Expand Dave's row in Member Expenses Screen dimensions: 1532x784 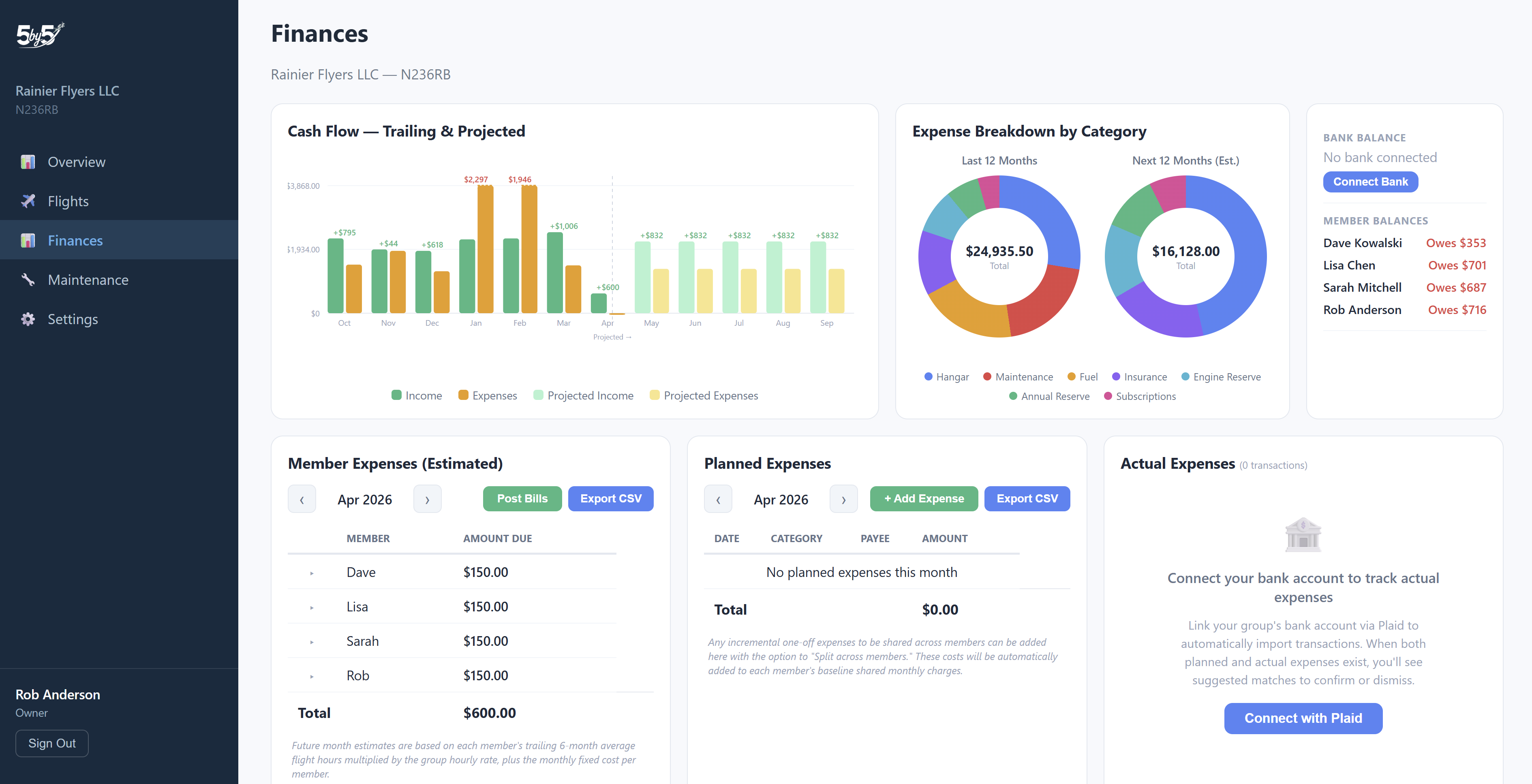click(312, 573)
